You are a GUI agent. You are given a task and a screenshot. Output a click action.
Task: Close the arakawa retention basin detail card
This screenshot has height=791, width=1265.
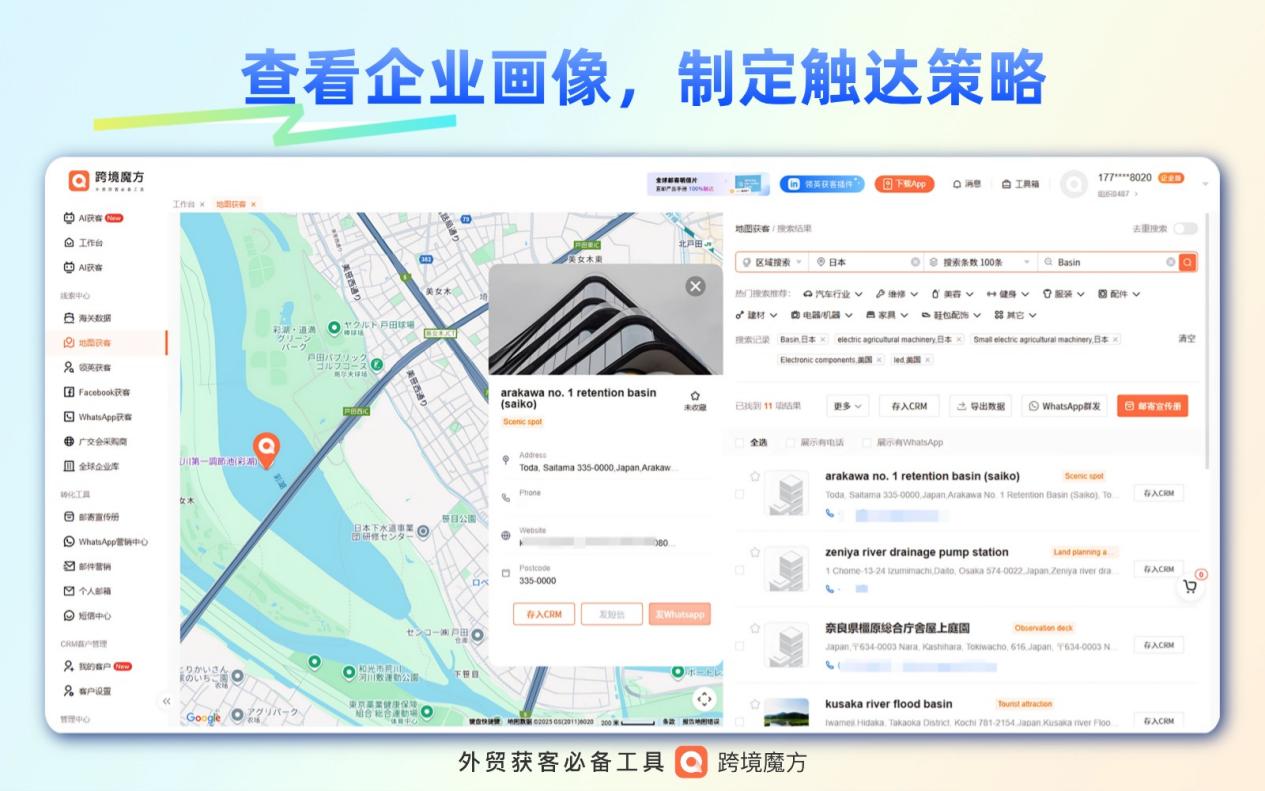(695, 286)
